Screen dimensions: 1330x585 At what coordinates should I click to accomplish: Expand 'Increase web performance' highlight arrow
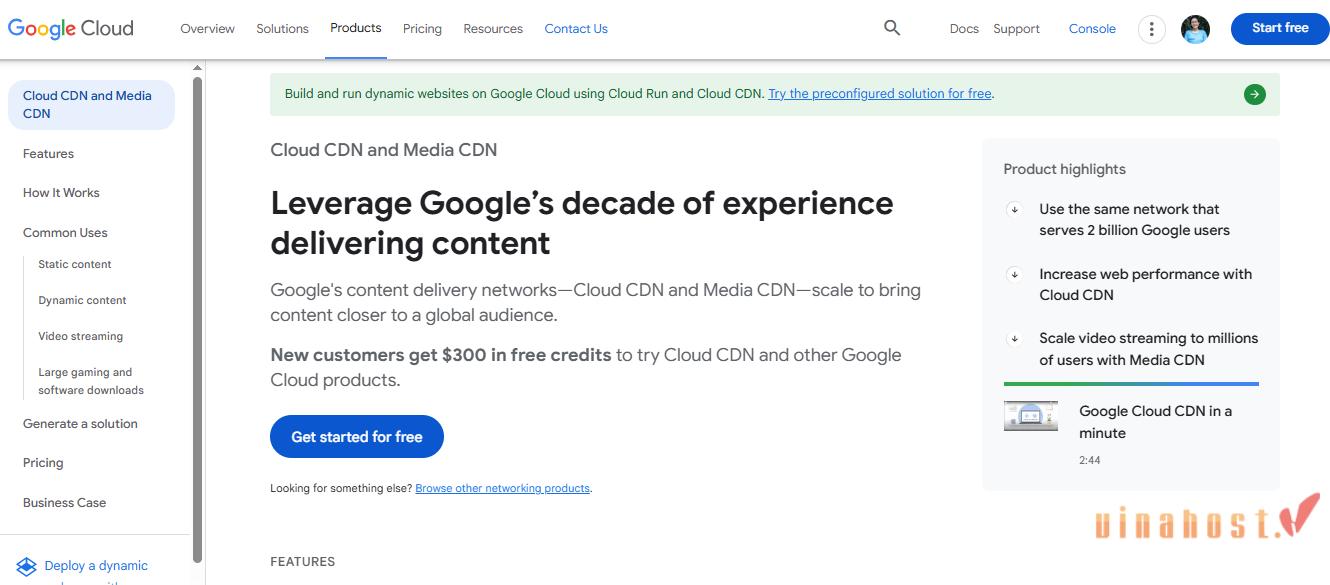pos(1013,274)
